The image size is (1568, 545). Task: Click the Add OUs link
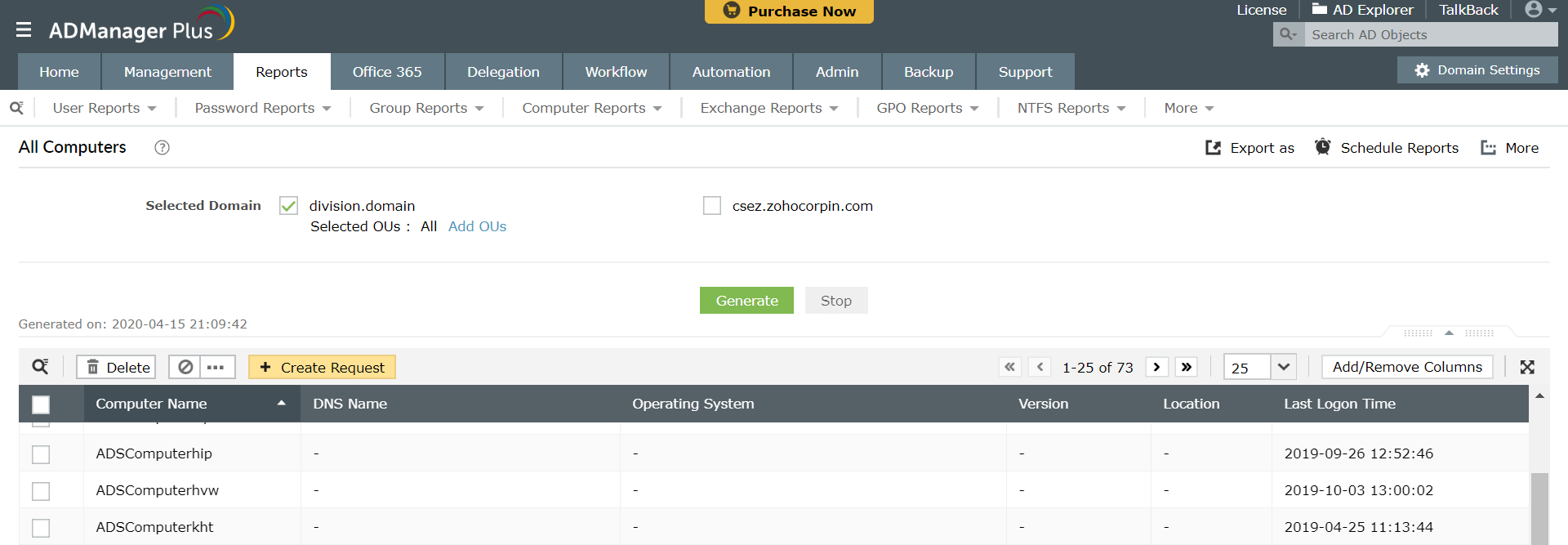(477, 226)
